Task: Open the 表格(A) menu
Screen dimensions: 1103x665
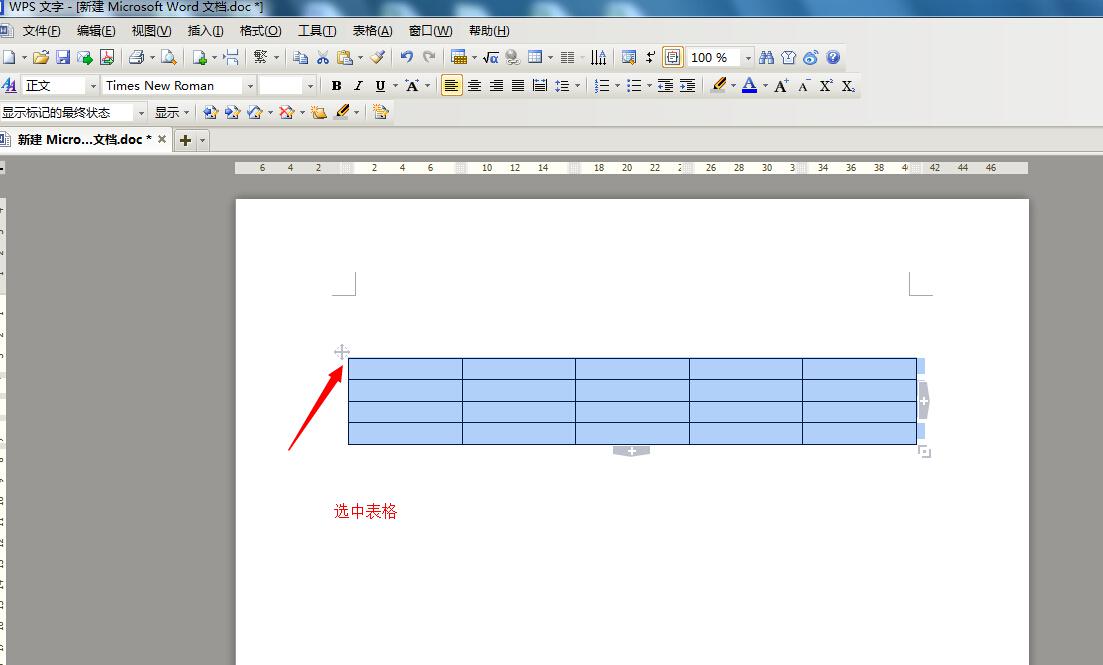Action: (x=372, y=31)
